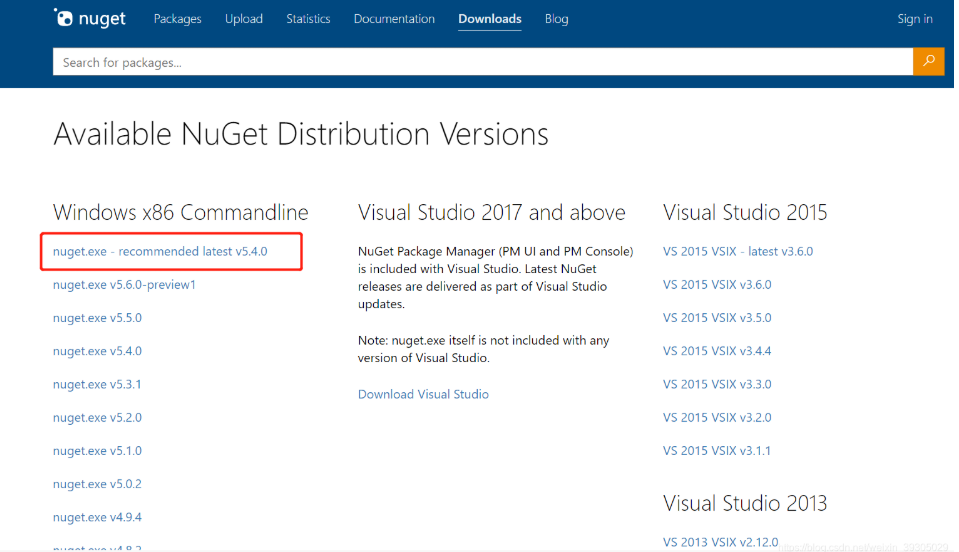
Task: Download VS 2015 VSIX v3.1.1
Action: 717,451
